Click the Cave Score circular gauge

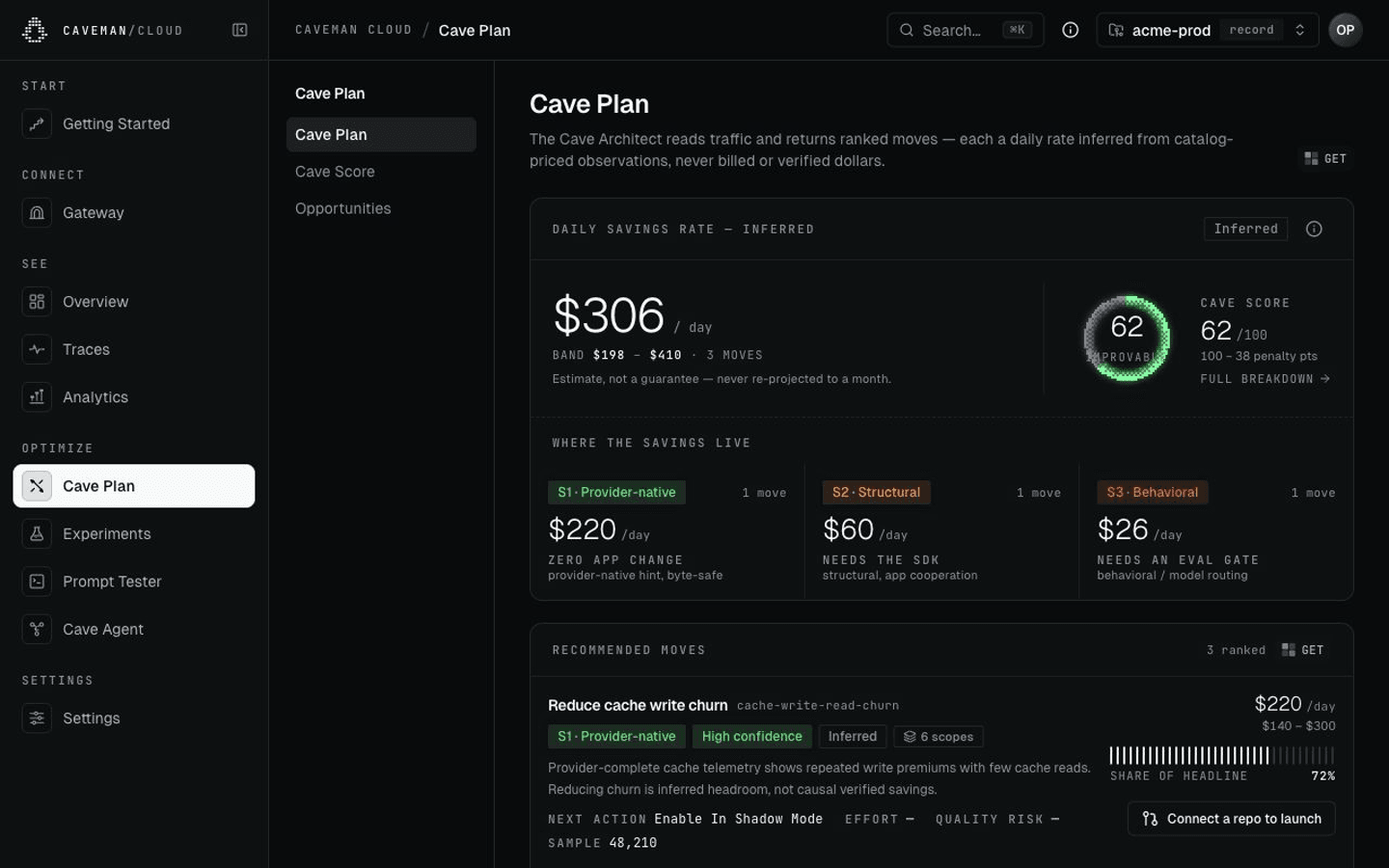click(1127, 338)
